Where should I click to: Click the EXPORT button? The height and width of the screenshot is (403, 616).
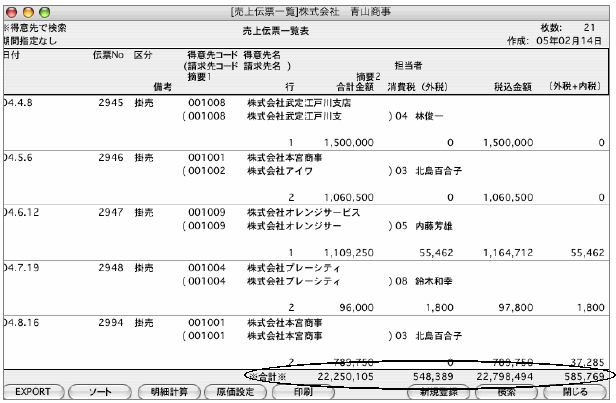pos(35,393)
